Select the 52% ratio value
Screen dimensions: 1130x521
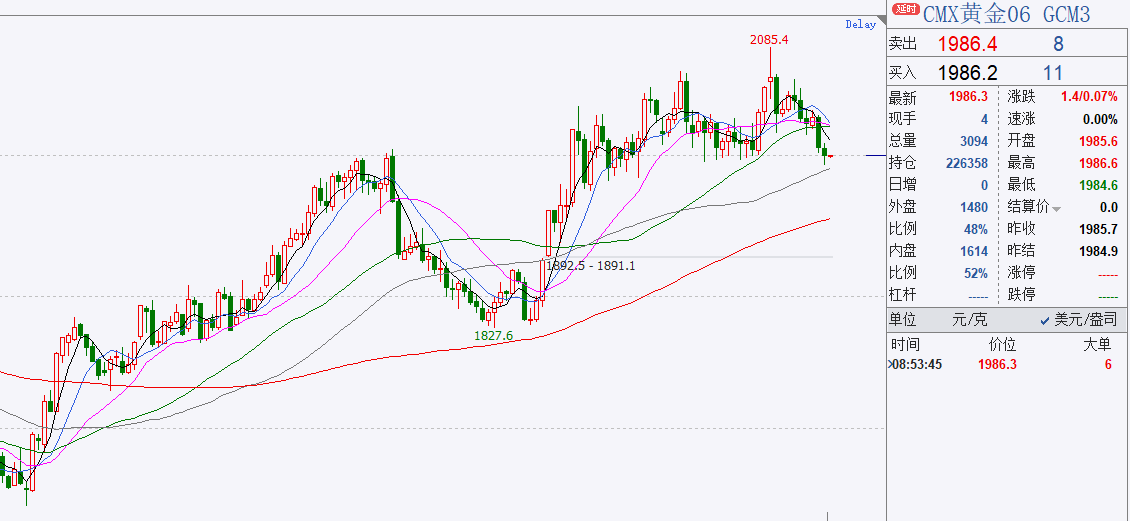976,274
